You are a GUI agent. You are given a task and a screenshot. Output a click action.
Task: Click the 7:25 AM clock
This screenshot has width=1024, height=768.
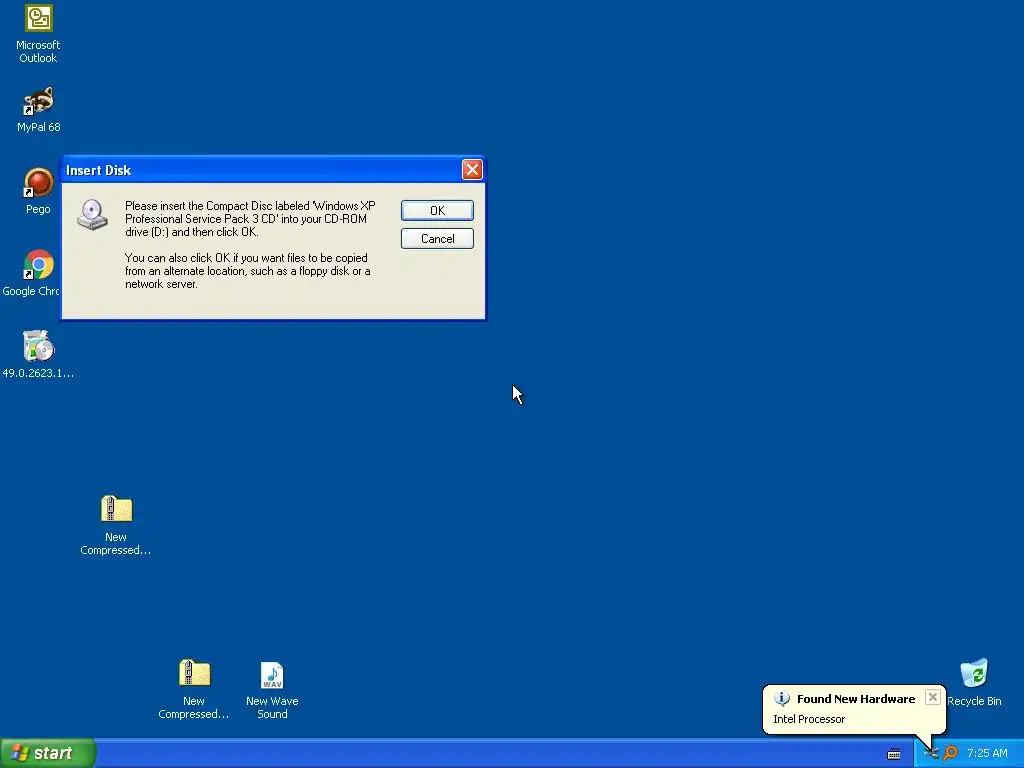[x=987, y=753]
